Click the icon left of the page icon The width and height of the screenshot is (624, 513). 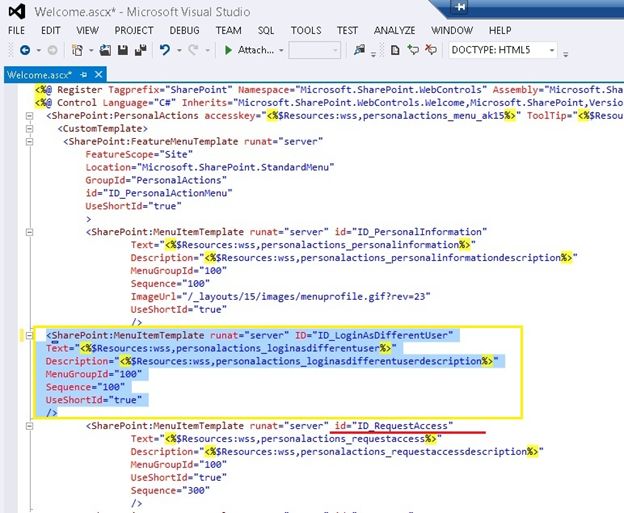359,50
